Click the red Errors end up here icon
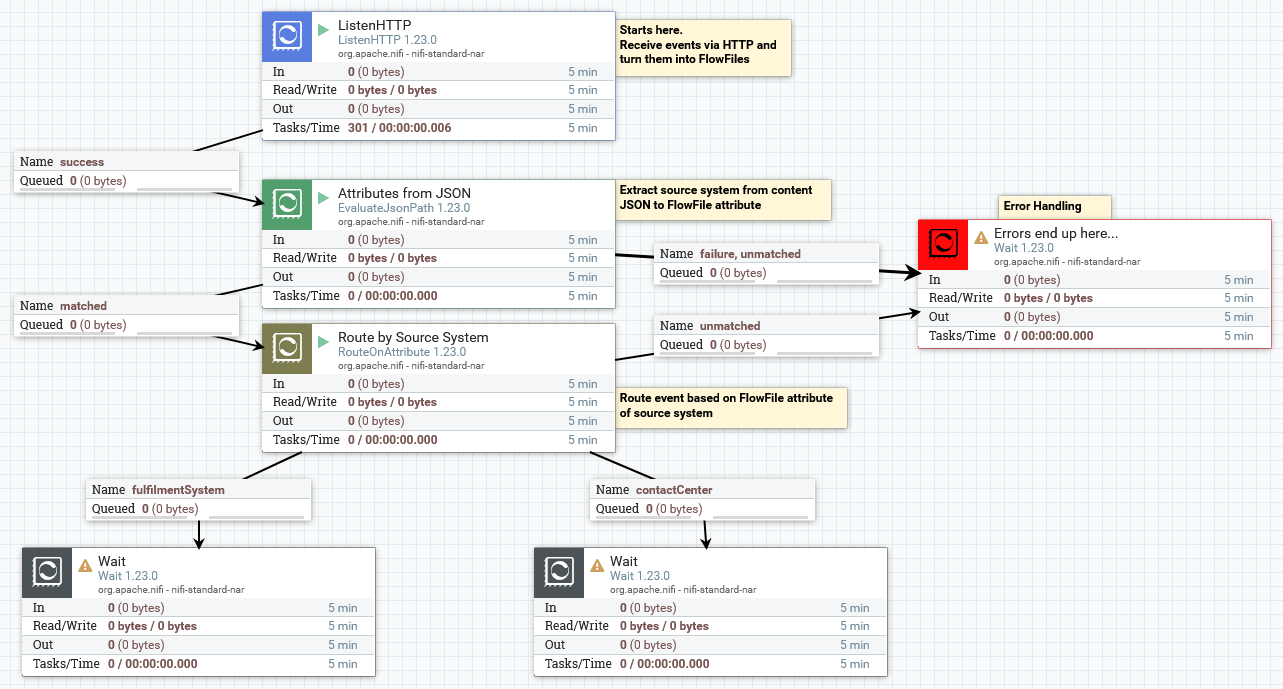Image resolution: width=1283 pixels, height=689 pixels. click(943, 245)
